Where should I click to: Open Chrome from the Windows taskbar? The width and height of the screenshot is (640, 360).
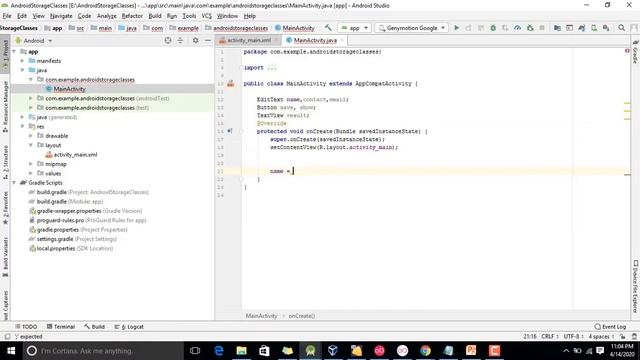tap(425, 351)
